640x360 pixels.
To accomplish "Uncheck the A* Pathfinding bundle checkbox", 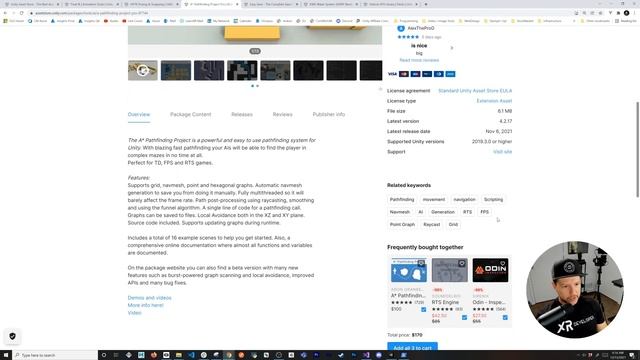I will pyautogui.click(x=424, y=309).
